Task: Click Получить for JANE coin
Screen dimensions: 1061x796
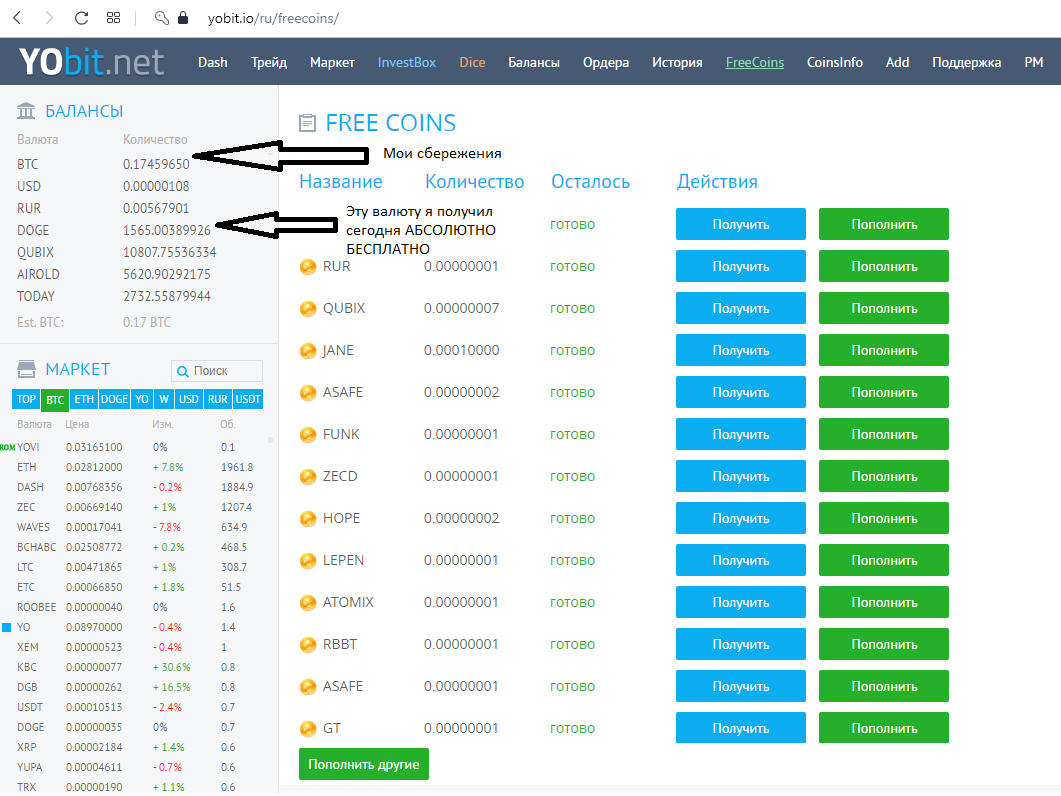Action: tap(740, 350)
